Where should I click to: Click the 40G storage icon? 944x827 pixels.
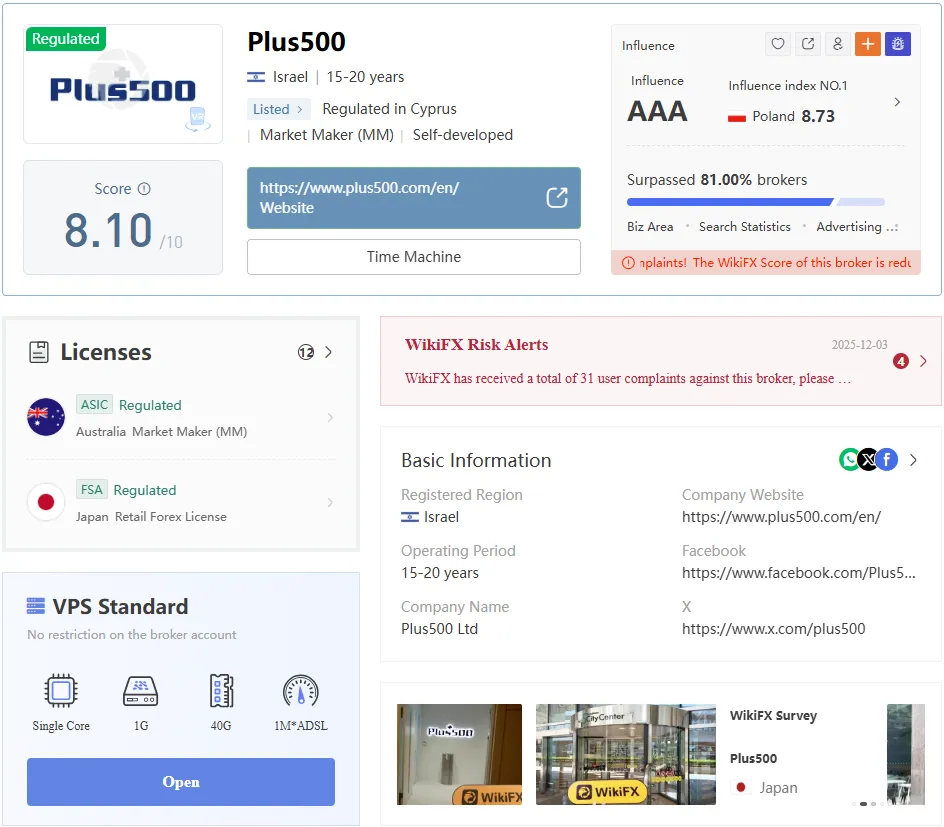(x=221, y=690)
